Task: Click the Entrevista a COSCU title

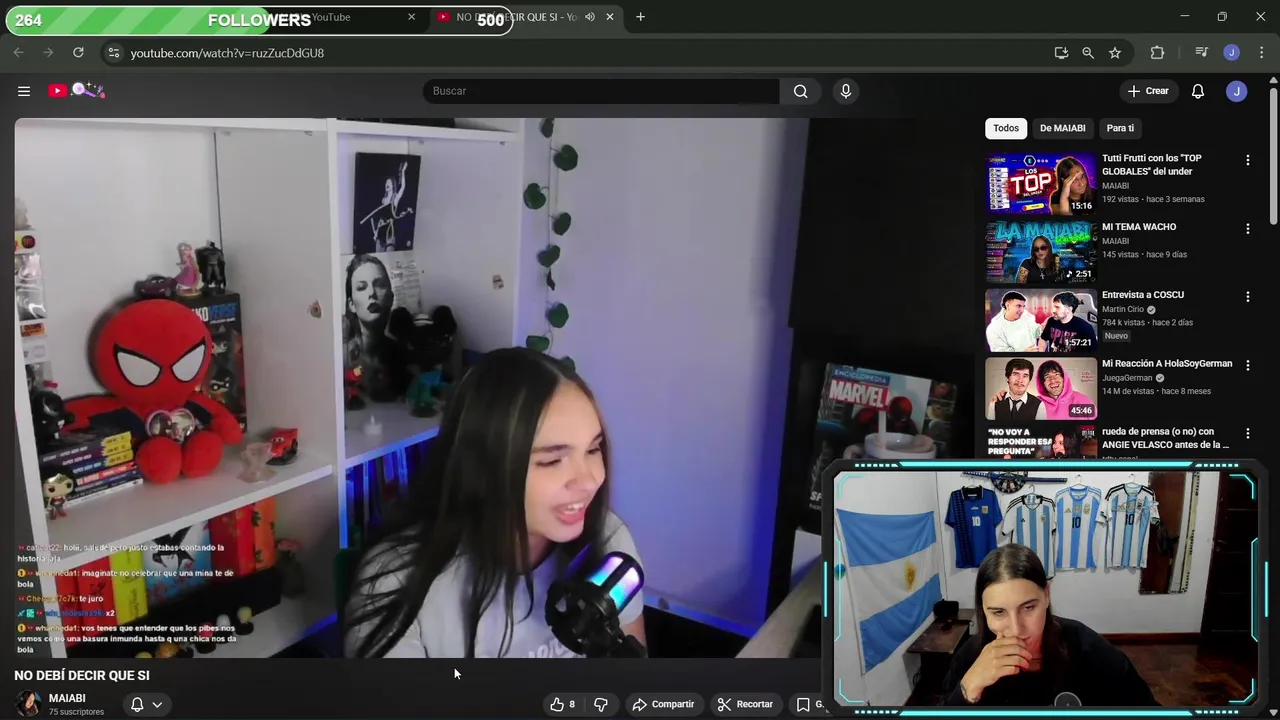Action: [x=1143, y=295]
